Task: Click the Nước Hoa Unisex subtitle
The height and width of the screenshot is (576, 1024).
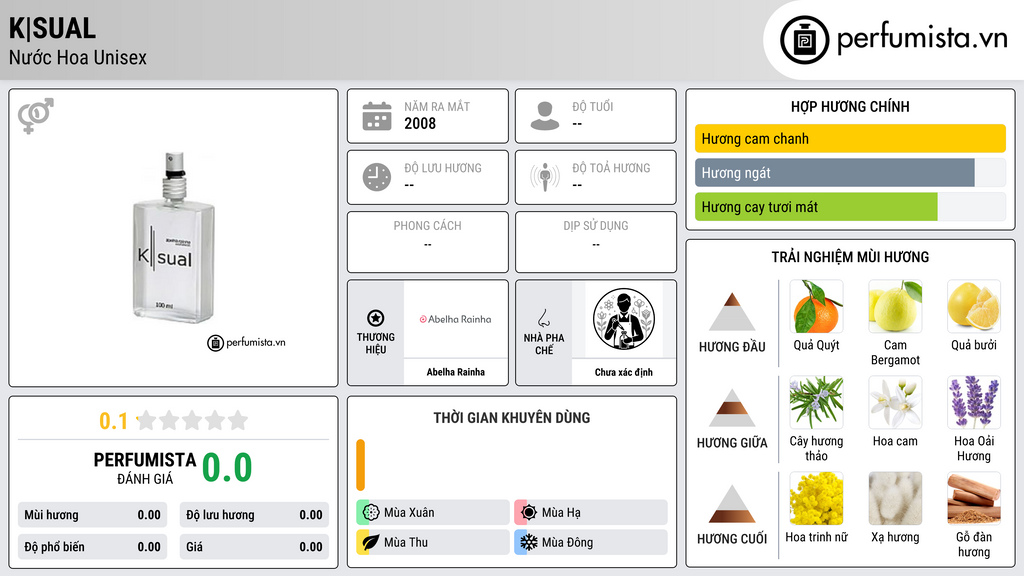Action: tap(78, 57)
